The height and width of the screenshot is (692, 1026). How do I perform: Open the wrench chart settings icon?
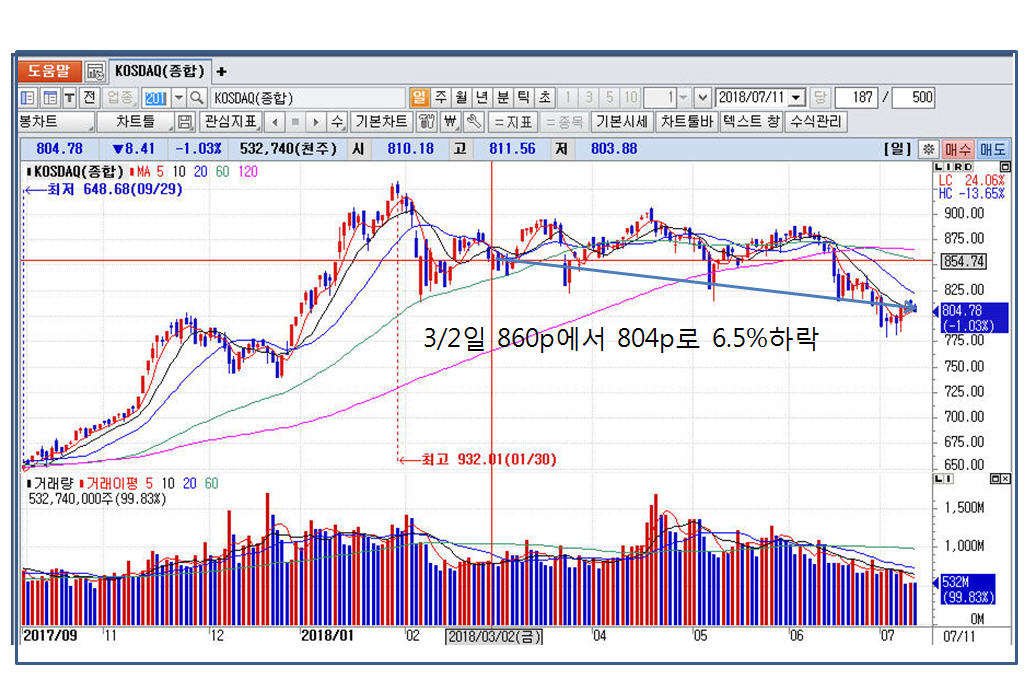coord(473,122)
